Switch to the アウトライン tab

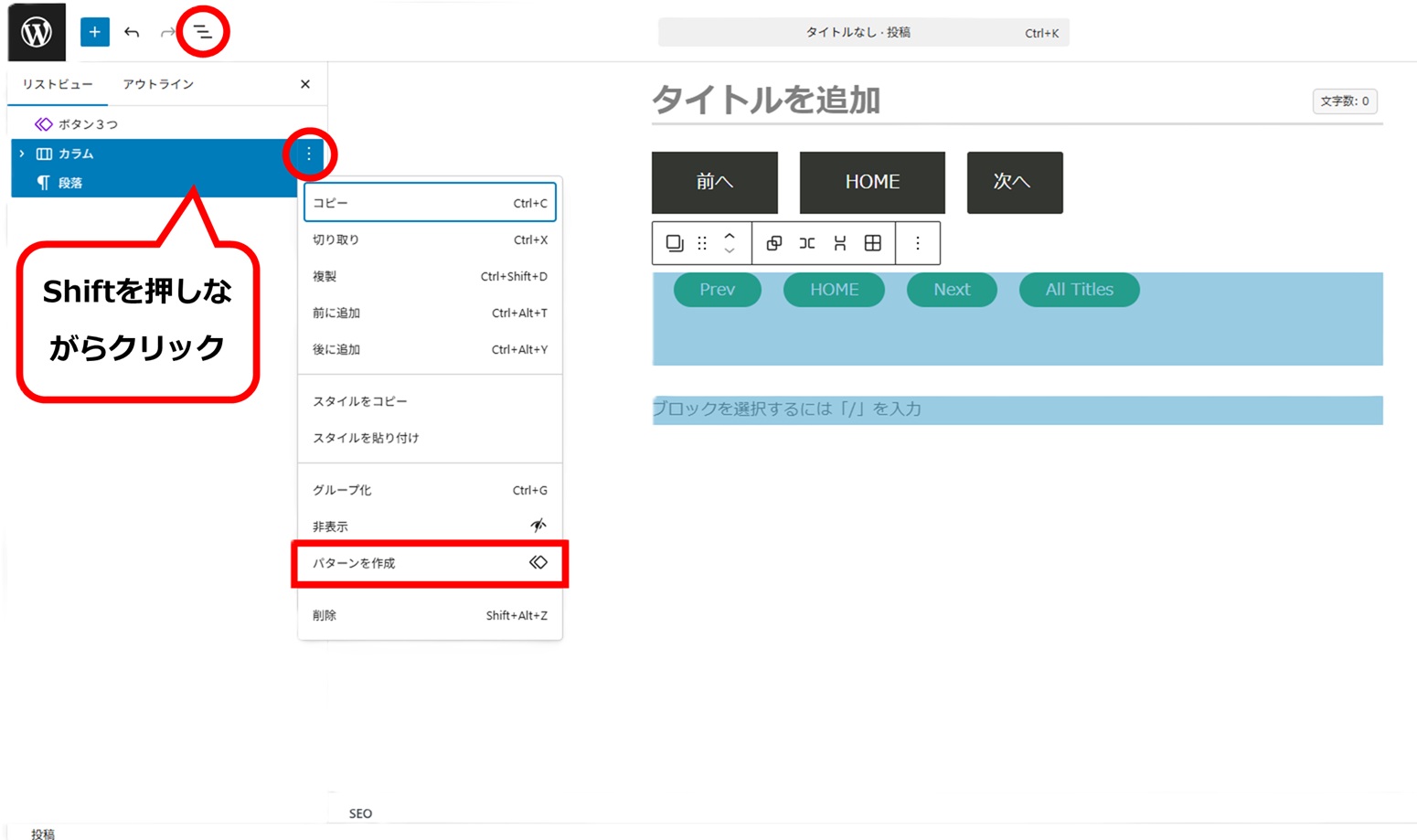point(158,84)
